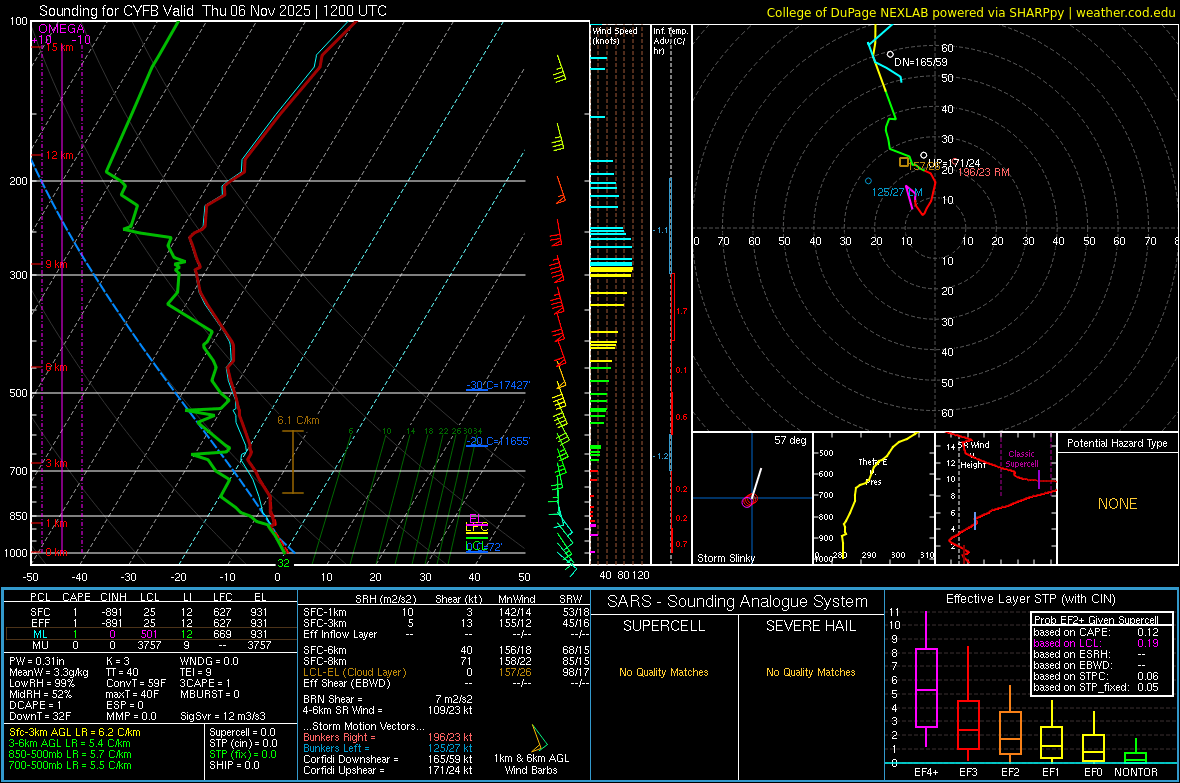Click the Storm Slinky plot circle
Image resolution: width=1180 pixels, height=783 pixels.
coord(749,500)
